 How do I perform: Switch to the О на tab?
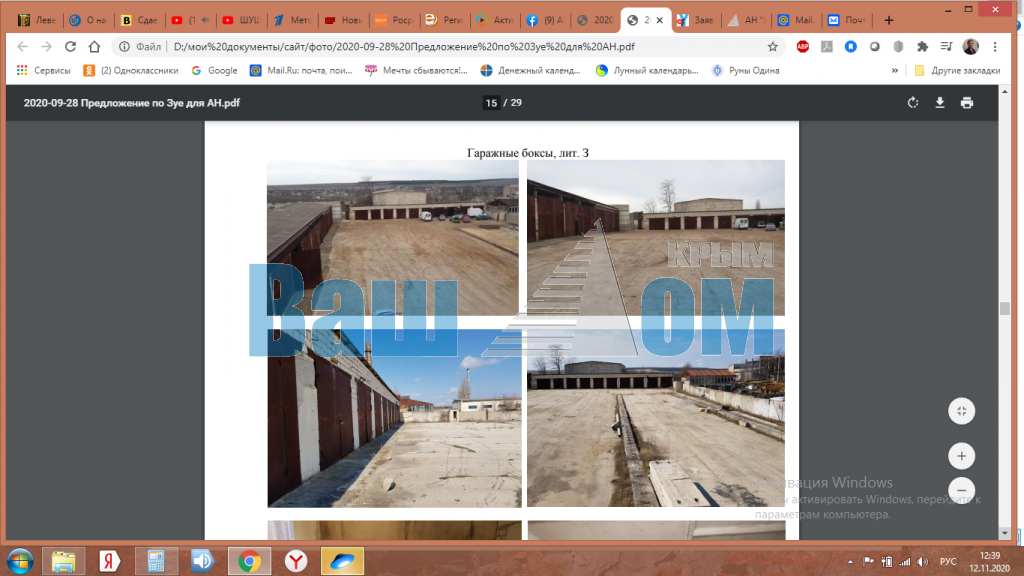click(x=88, y=20)
